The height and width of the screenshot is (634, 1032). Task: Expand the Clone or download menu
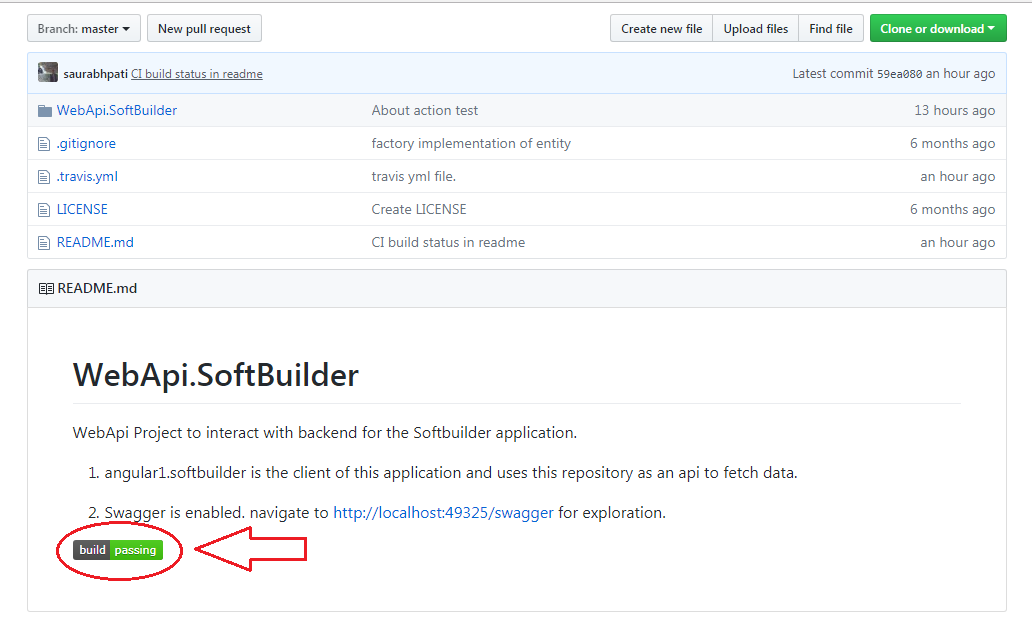click(x=937, y=29)
